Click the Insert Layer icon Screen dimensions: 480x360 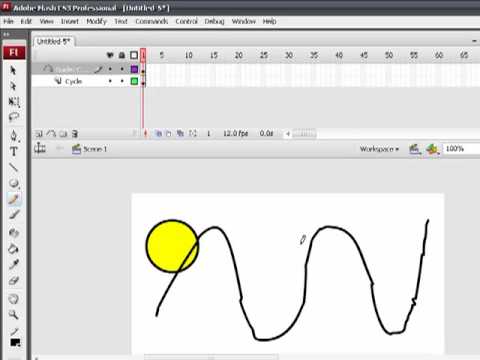coord(39,134)
